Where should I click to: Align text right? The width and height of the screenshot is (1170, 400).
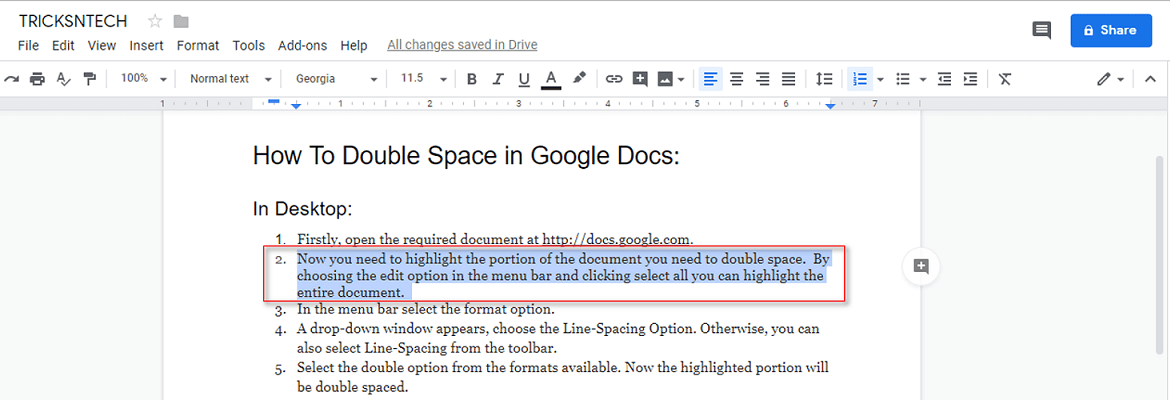[x=763, y=78]
